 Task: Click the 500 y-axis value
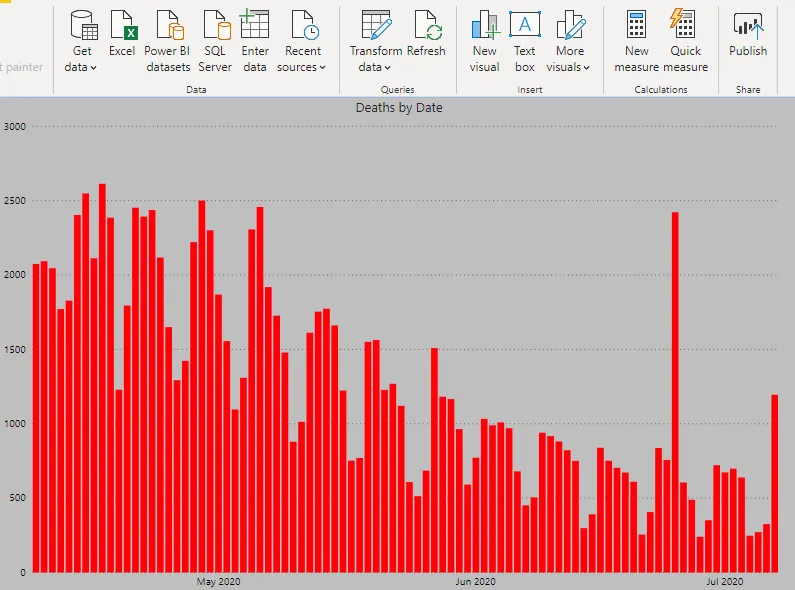pyautogui.click(x=17, y=498)
